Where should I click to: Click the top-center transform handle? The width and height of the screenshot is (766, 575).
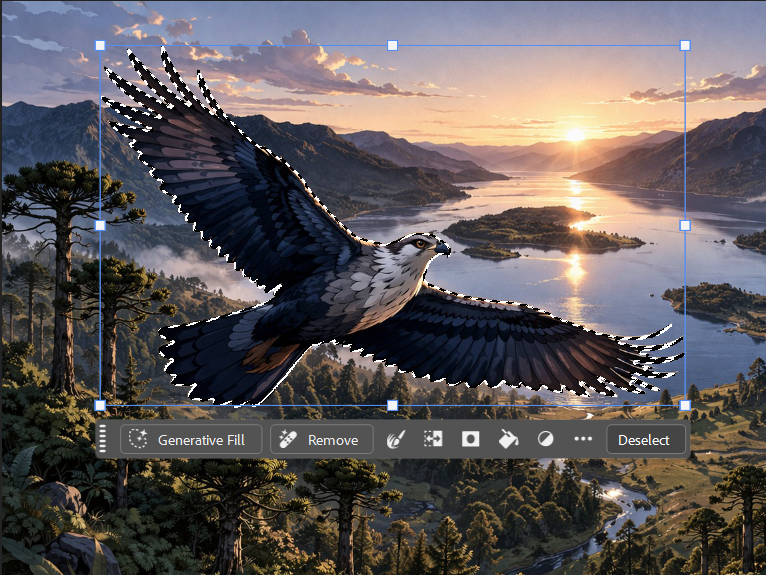[x=392, y=45]
